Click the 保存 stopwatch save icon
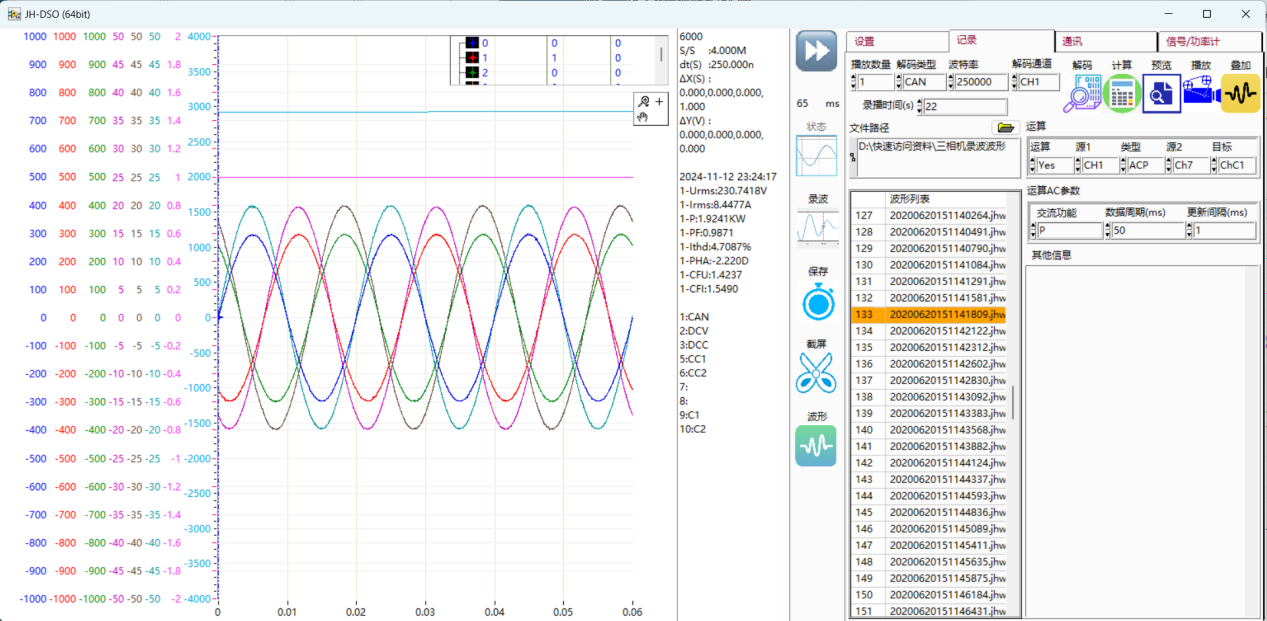 pos(817,303)
